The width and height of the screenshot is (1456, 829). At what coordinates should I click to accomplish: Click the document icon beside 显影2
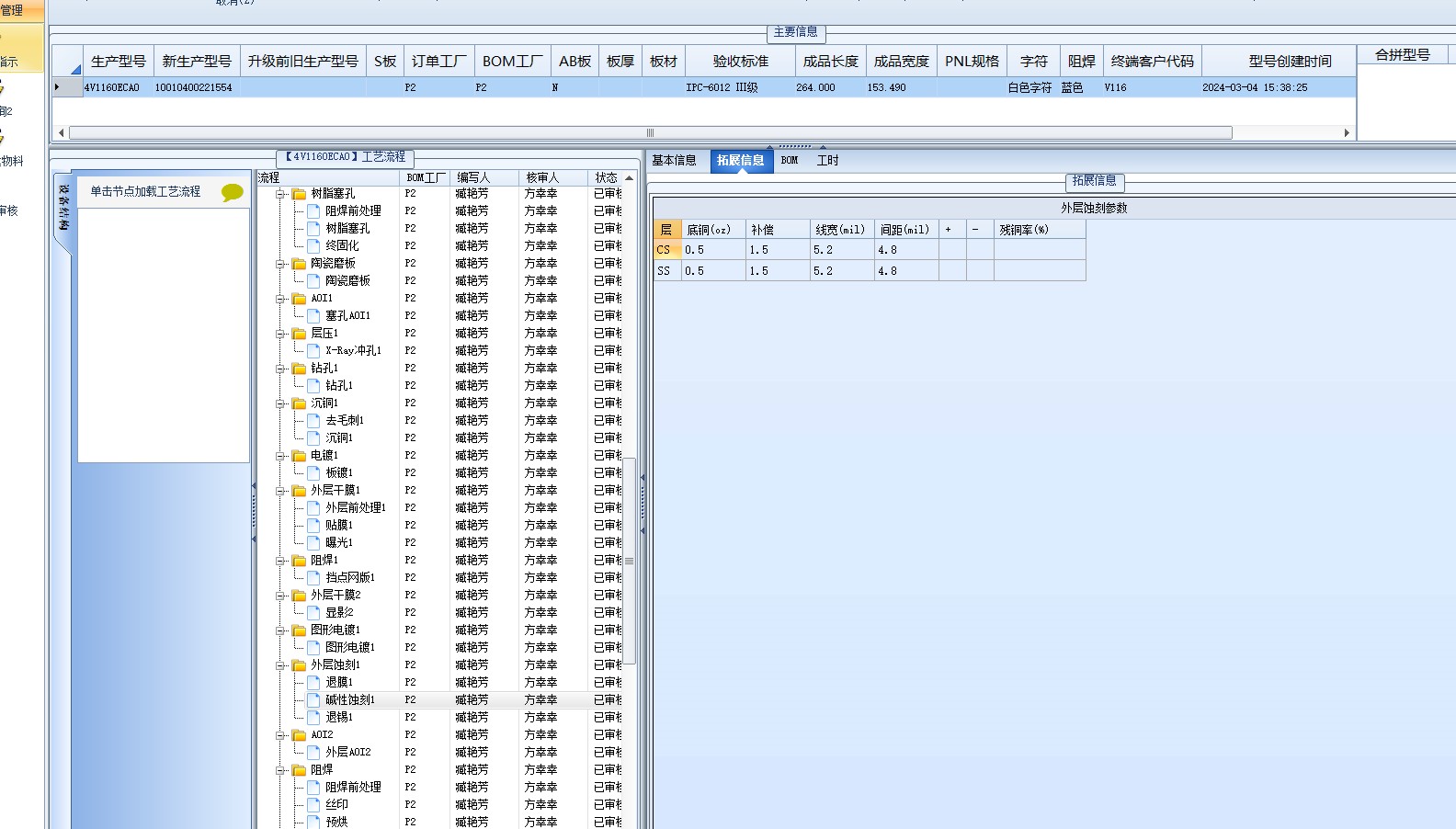coord(313,613)
